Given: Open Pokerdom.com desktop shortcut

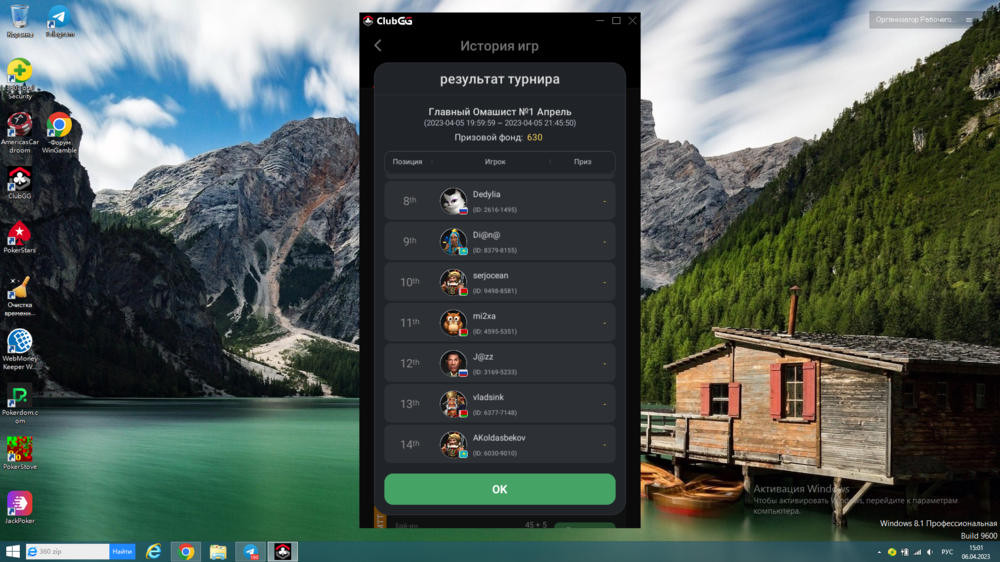Looking at the screenshot, I should (x=19, y=397).
